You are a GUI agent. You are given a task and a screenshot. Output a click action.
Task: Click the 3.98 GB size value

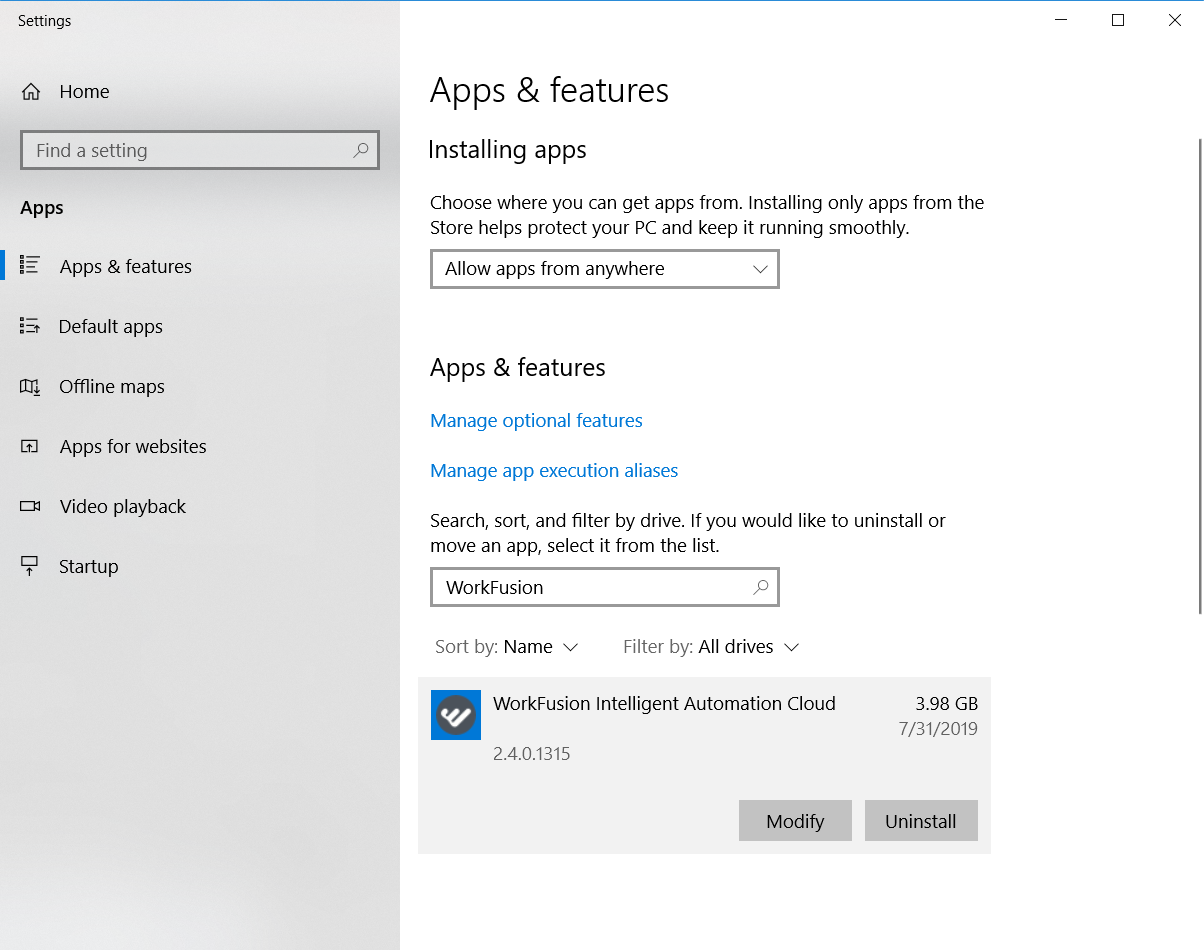946,703
